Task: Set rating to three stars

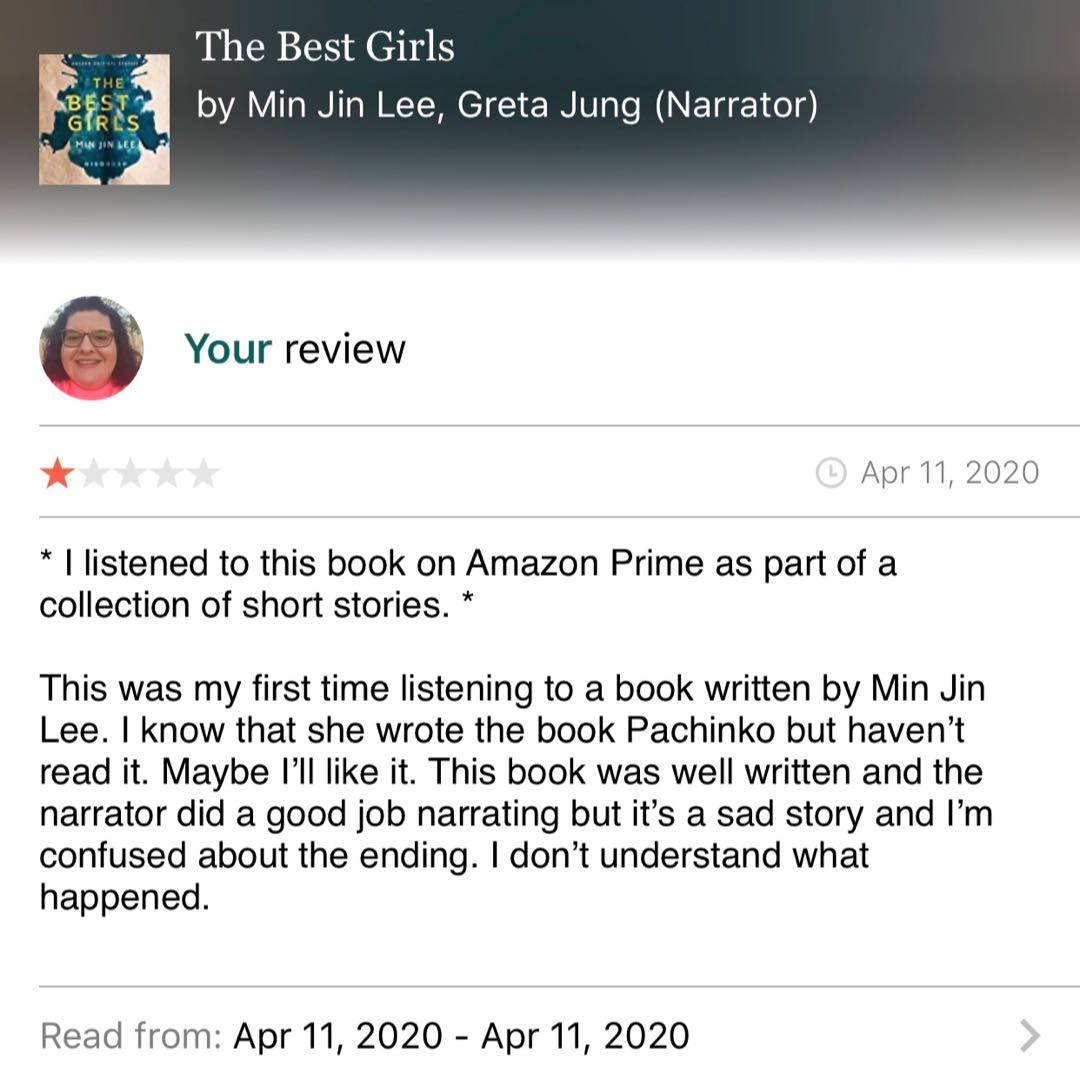Action: (130, 473)
